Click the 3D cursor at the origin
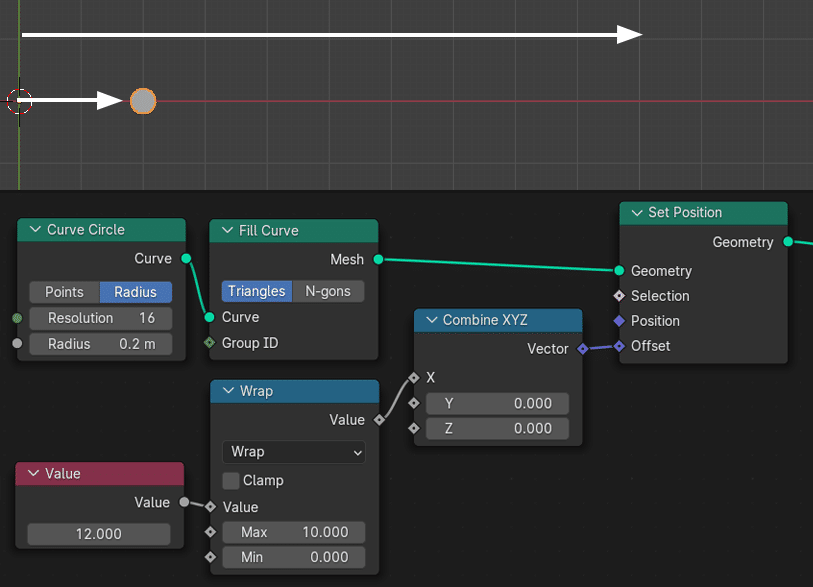Image resolution: width=813 pixels, height=587 pixels. point(19,101)
